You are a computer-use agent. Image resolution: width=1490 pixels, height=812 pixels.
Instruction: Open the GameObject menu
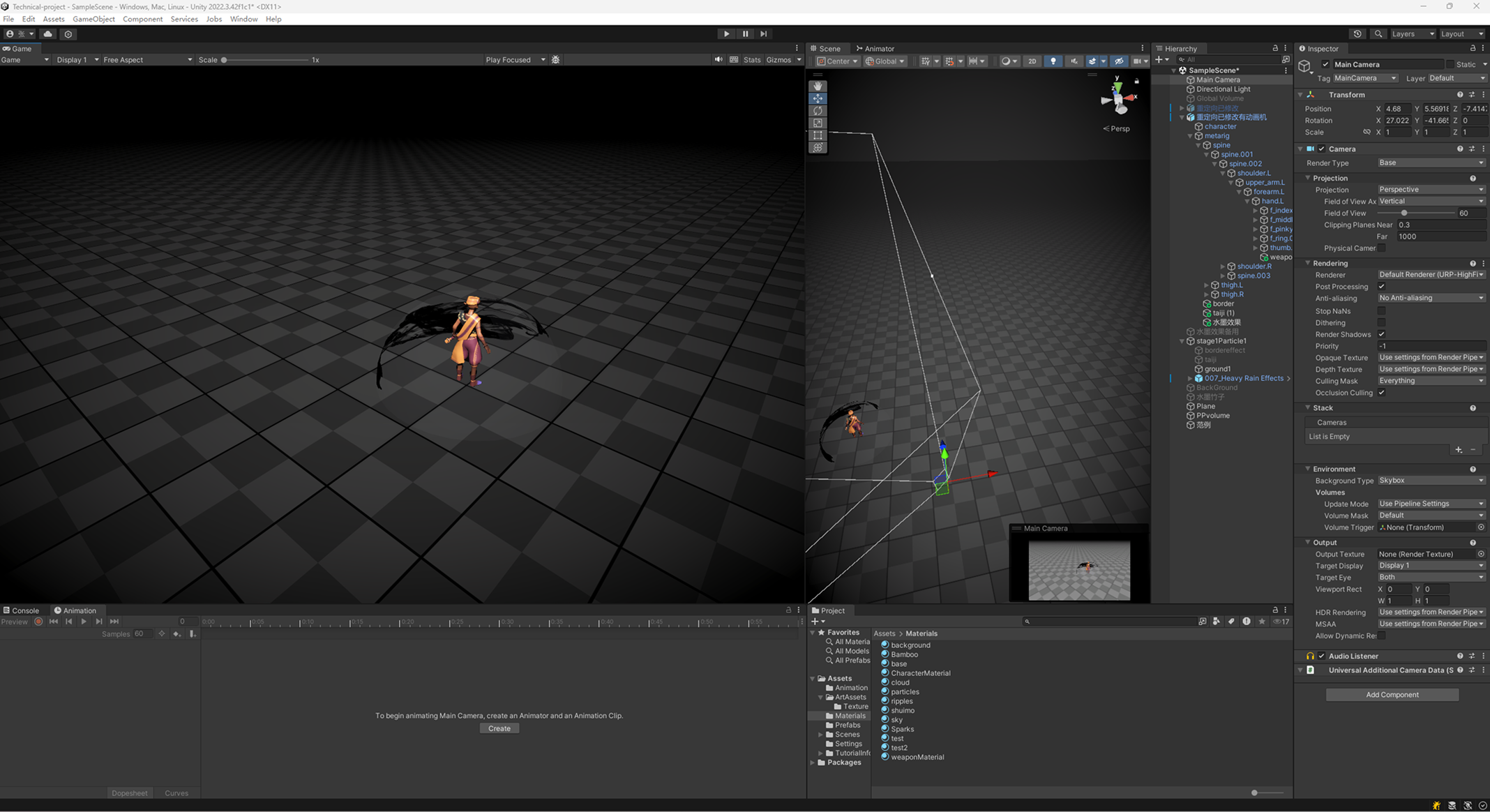pyautogui.click(x=93, y=19)
